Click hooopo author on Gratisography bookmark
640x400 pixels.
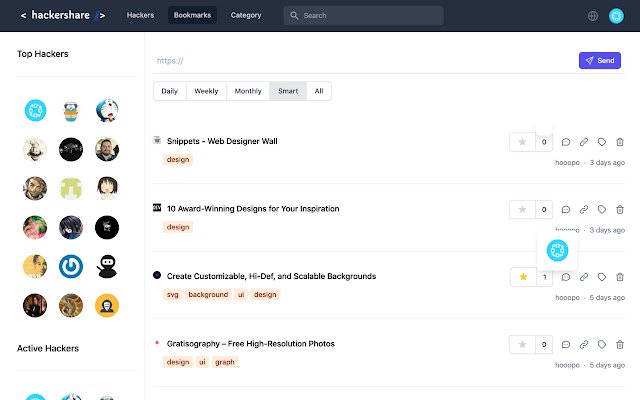(x=567, y=365)
